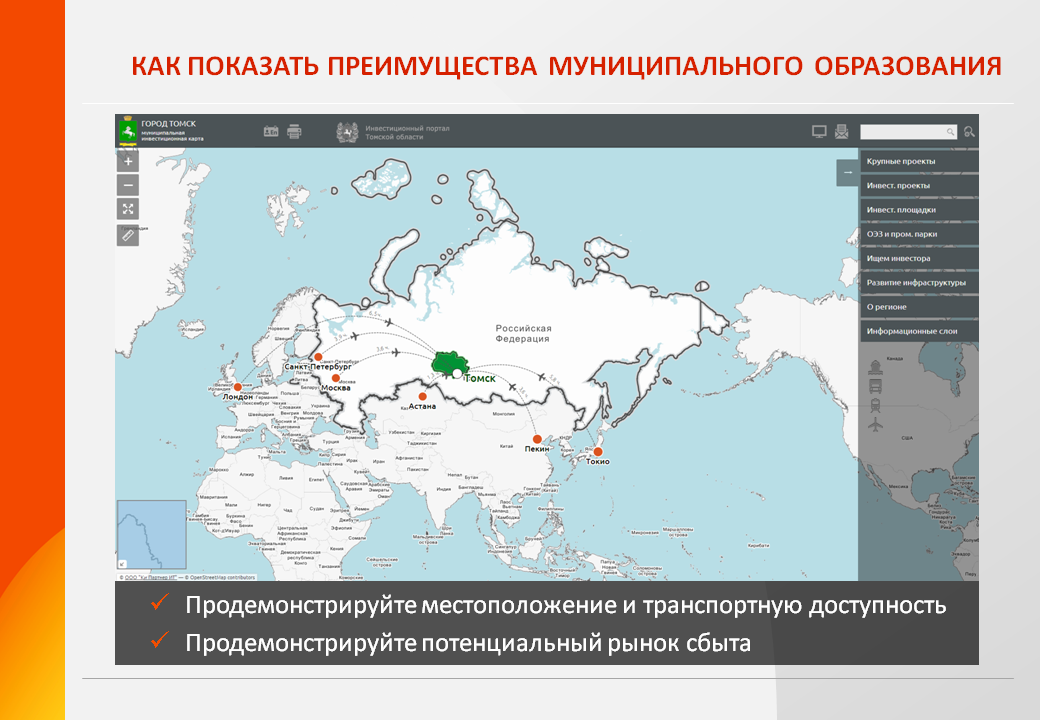
Task: Select the ruler measurement tool
Action: pos(128,235)
